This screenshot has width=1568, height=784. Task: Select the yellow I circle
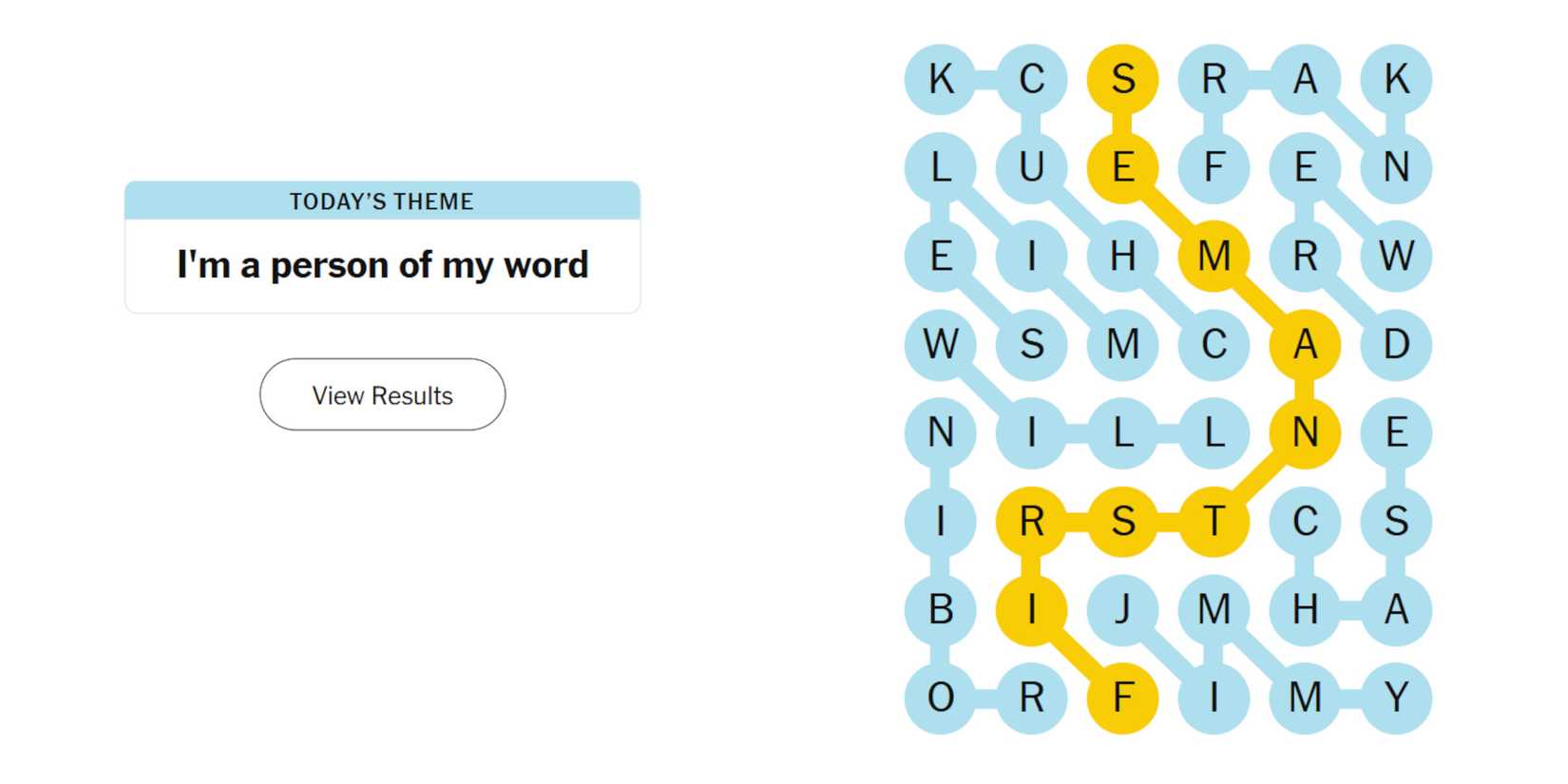pos(1032,610)
